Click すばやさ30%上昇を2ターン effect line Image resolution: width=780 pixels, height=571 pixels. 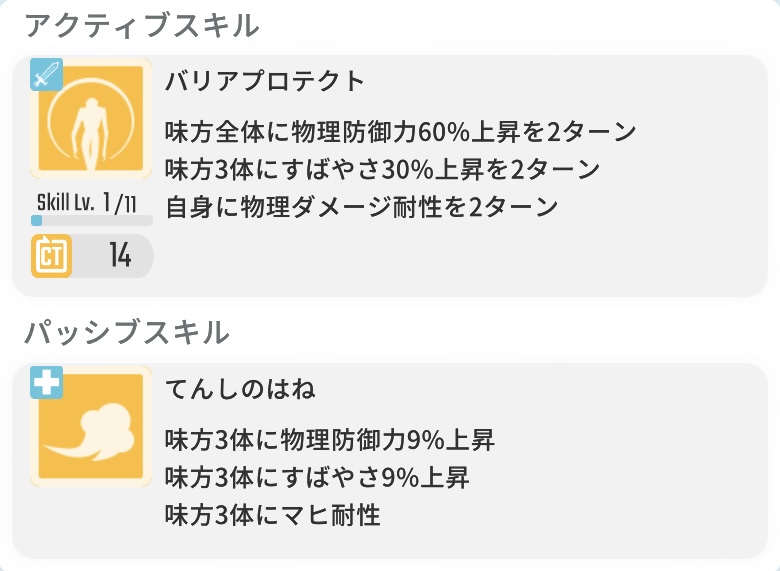coord(382,170)
